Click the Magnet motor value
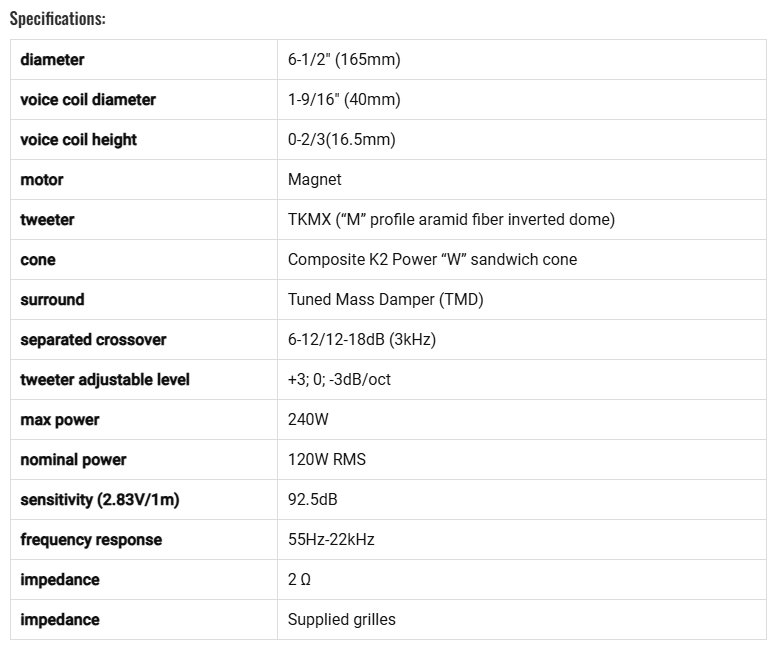 coord(314,180)
